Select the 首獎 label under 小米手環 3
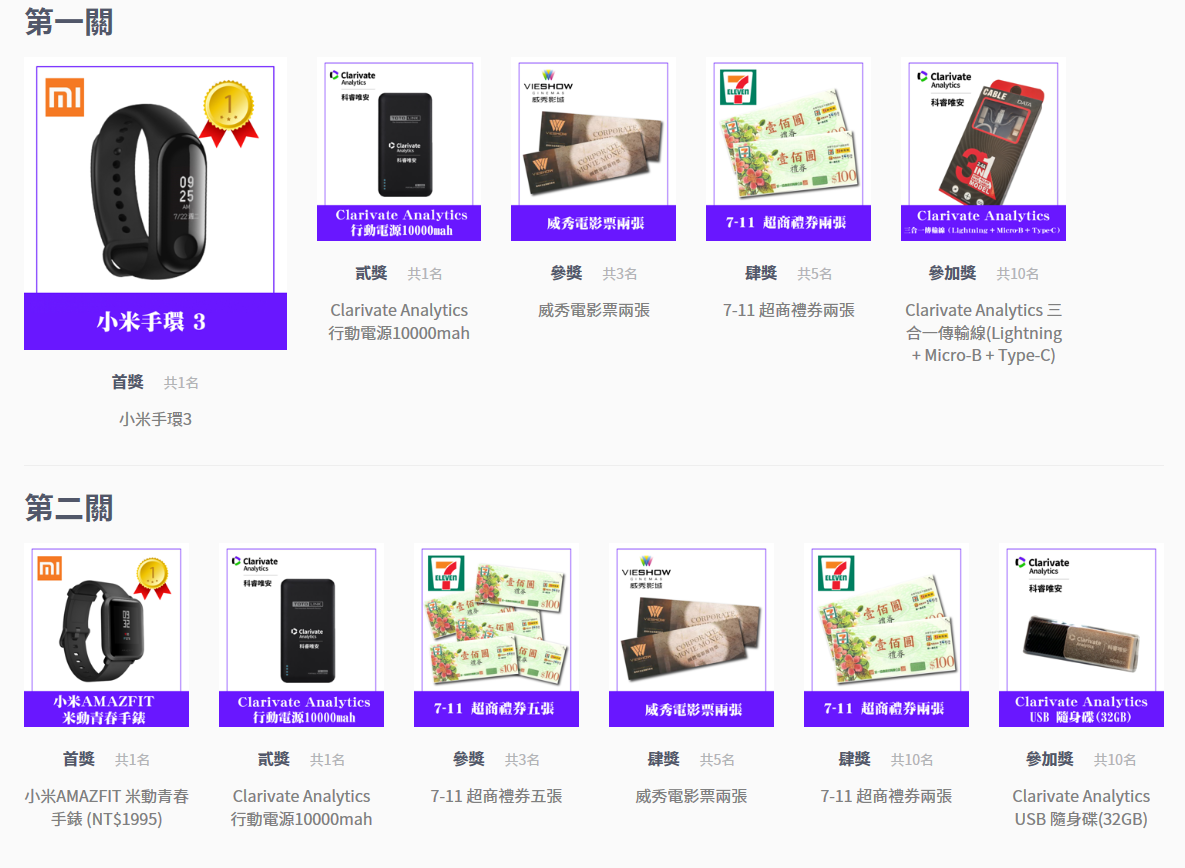Image resolution: width=1185 pixels, height=868 pixels. 128,382
